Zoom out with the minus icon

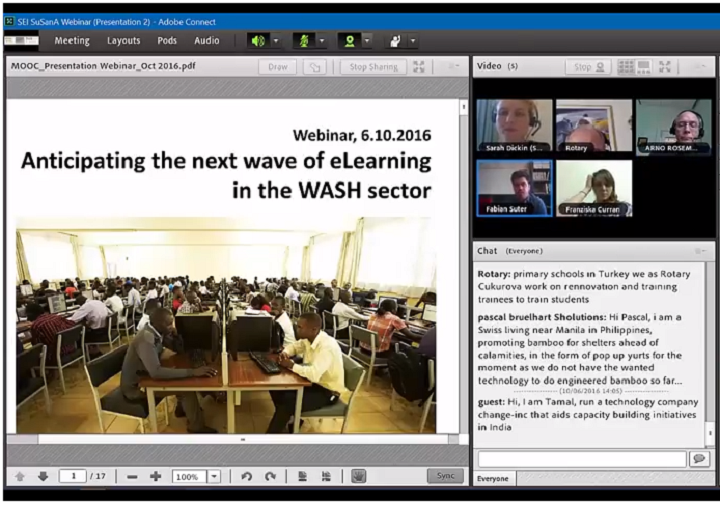[132, 477]
